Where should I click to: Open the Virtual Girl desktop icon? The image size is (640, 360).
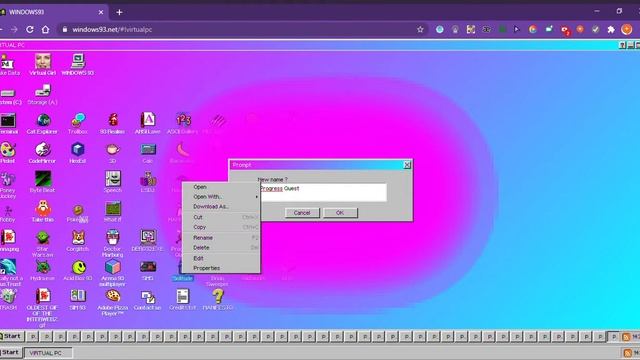[x=42, y=64]
